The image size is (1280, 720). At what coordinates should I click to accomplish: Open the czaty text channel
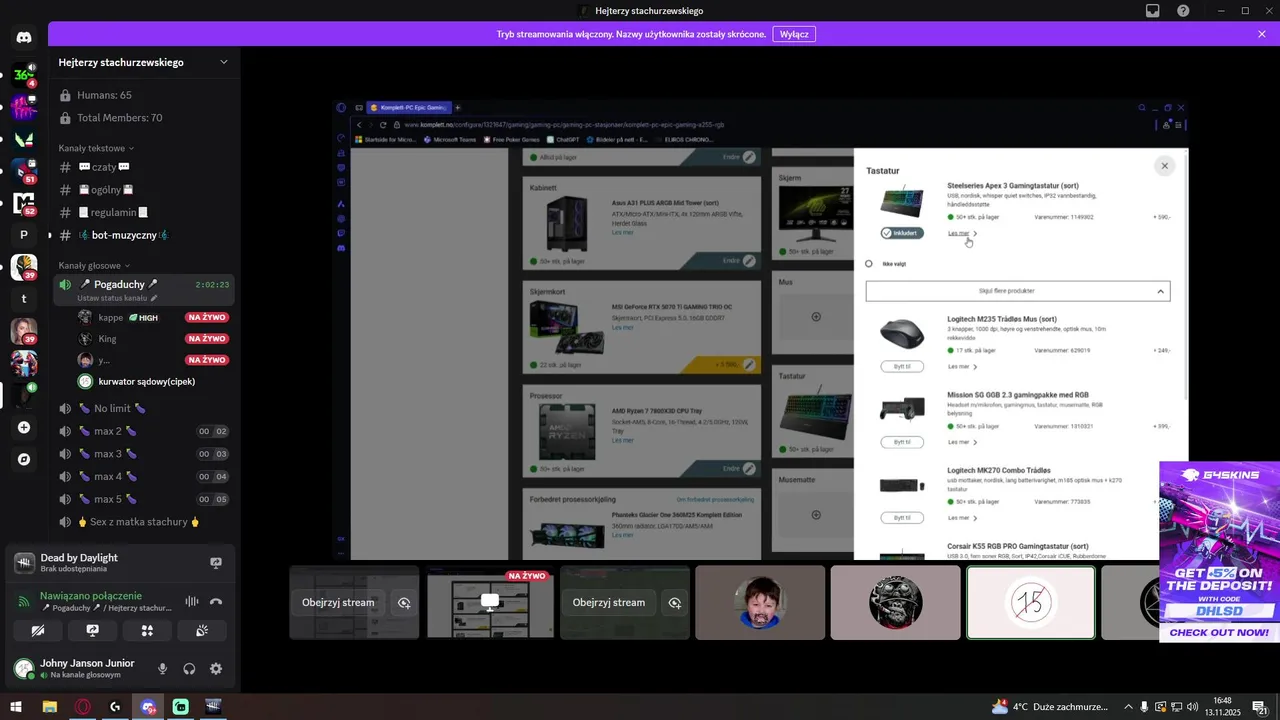coord(144,167)
